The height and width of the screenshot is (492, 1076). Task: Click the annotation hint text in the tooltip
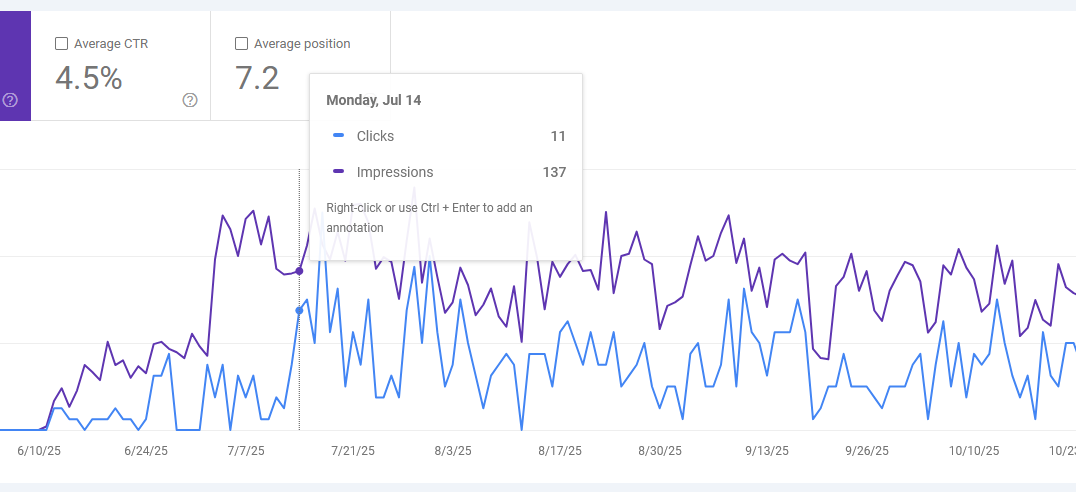[x=429, y=217]
